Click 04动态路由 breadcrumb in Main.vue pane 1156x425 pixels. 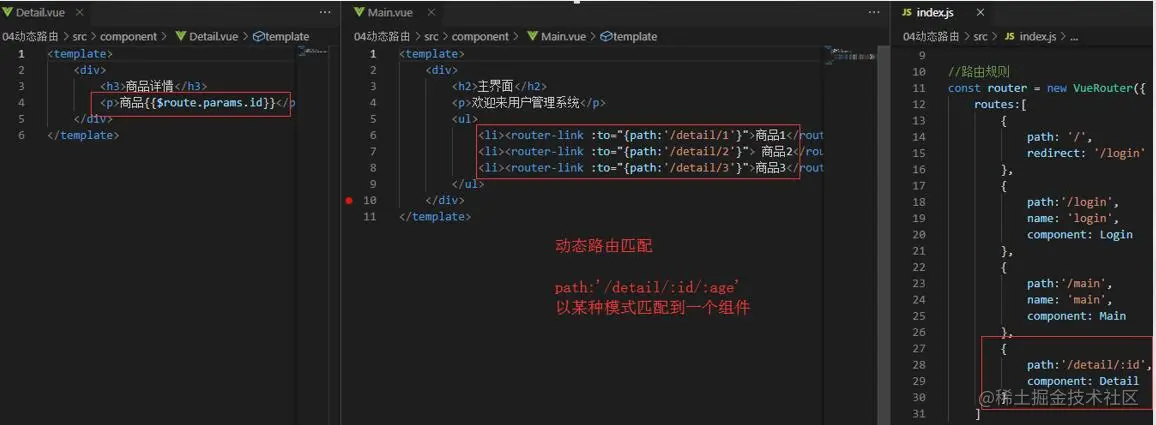pyautogui.click(x=381, y=36)
